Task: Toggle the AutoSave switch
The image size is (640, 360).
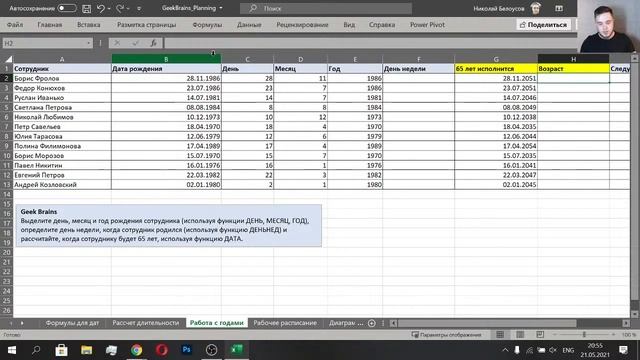Action: pyautogui.click(x=67, y=8)
